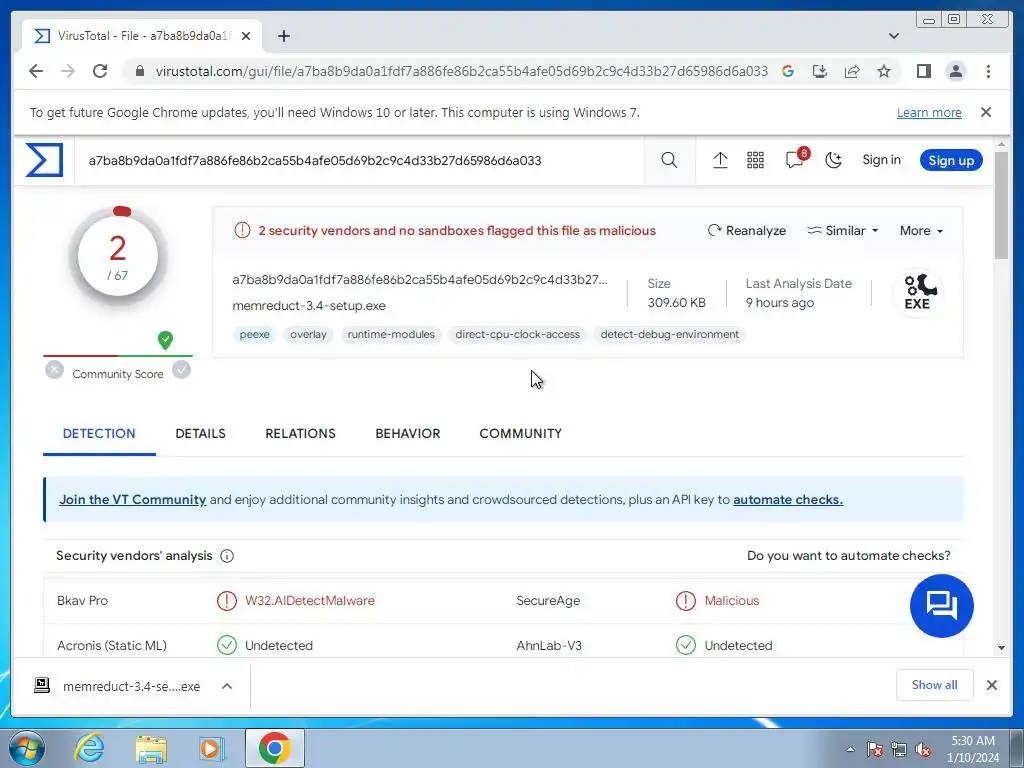The width and height of the screenshot is (1024, 768).
Task: Click the Chrome address bar URL
Action: [x=462, y=71]
